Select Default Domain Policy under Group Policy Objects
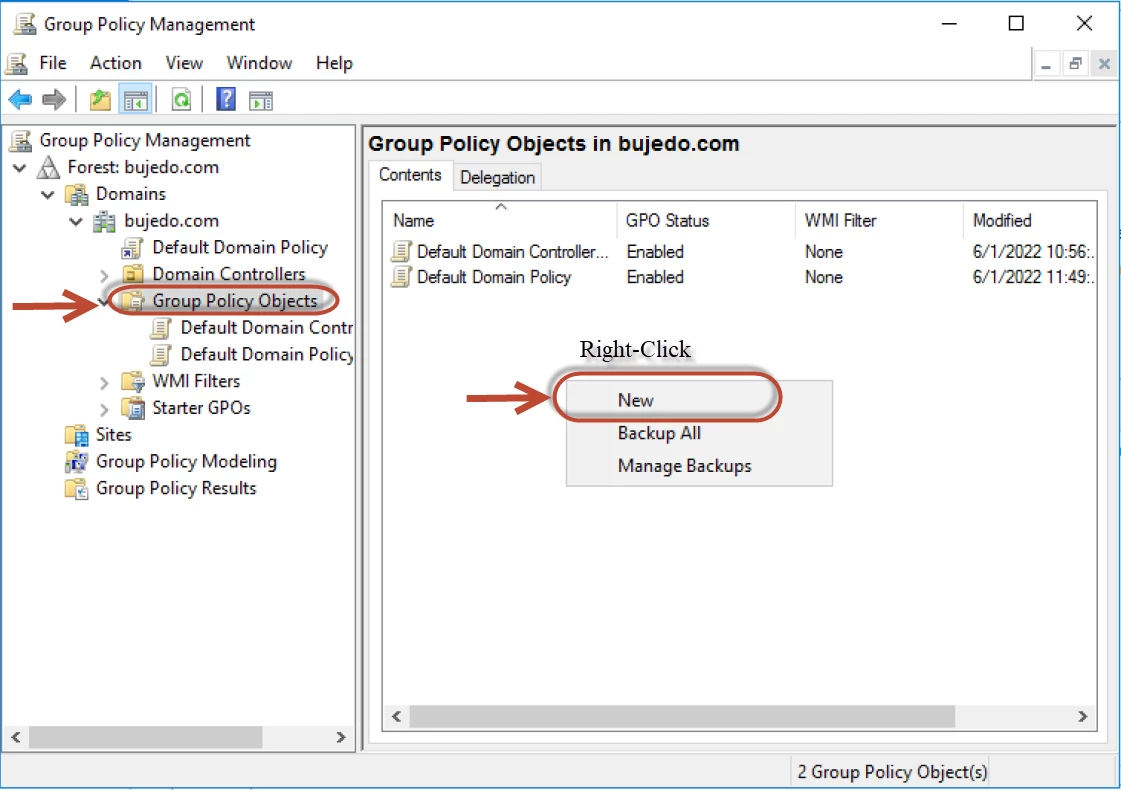Viewport: 1121px width, 790px height. [x=267, y=355]
